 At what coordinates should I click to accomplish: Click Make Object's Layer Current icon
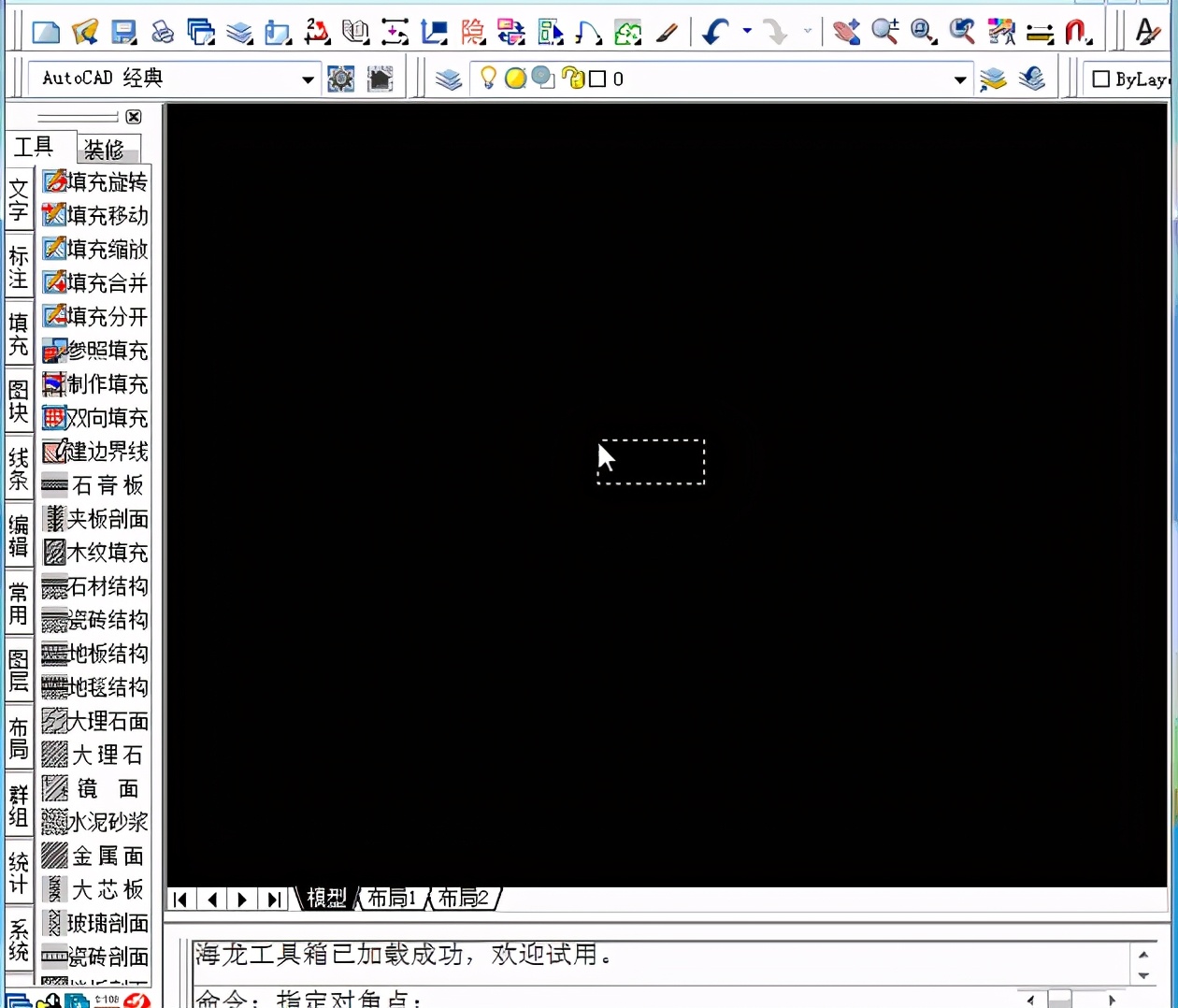(x=993, y=79)
